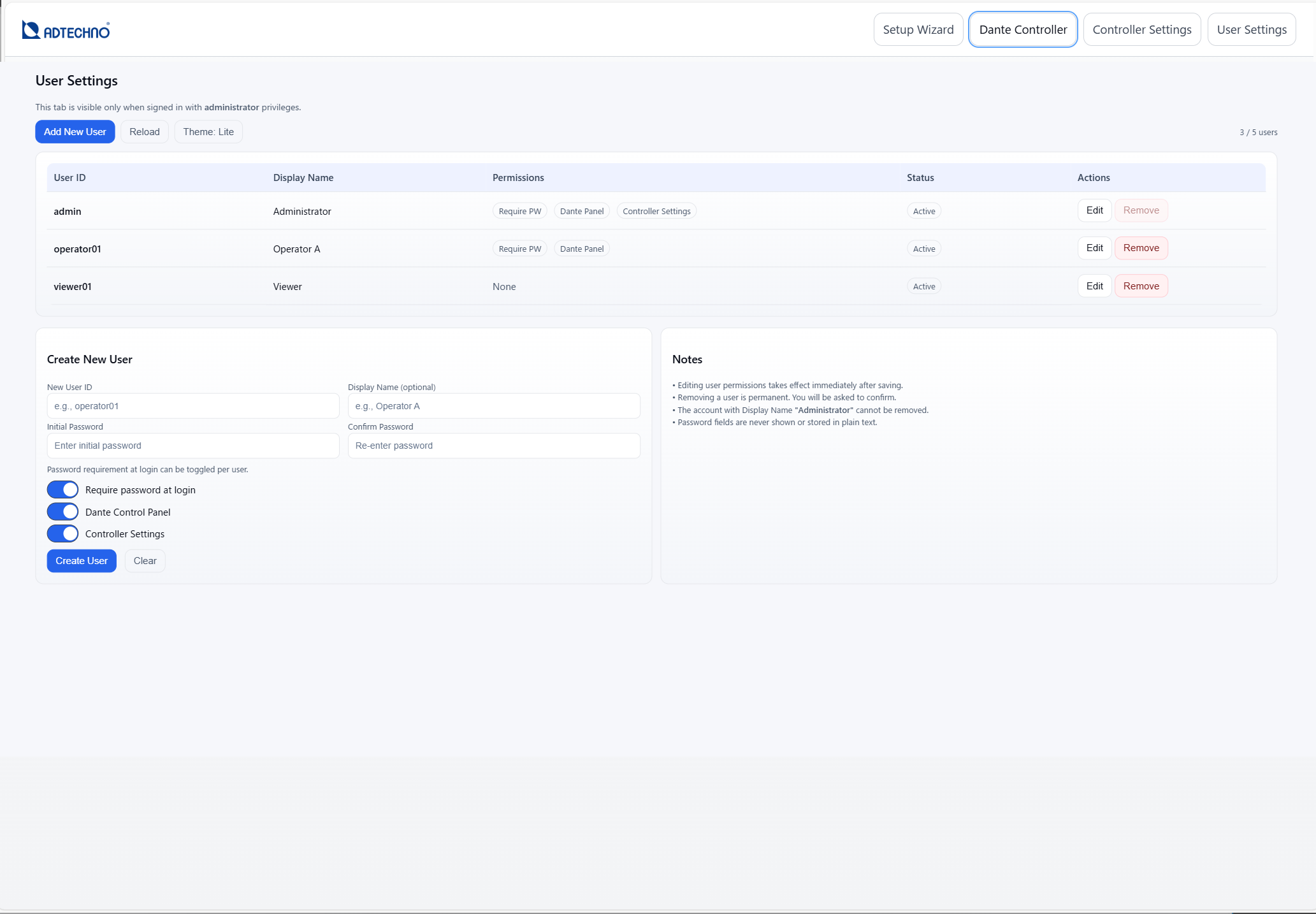Click the Display Name optional field
The image size is (1316, 914).
(x=493, y=406)
